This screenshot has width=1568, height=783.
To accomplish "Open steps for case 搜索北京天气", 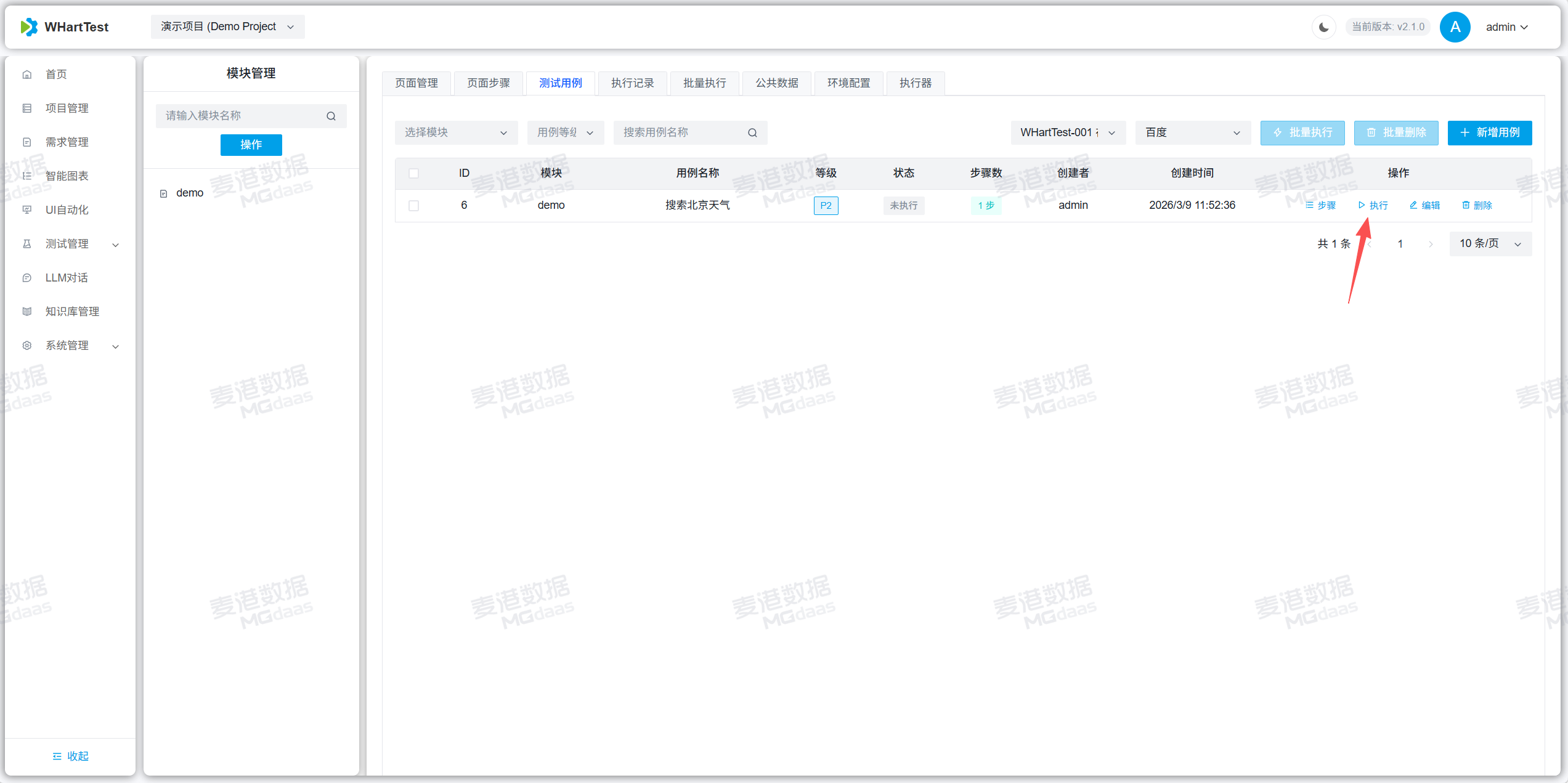I will click(1320, 205).
